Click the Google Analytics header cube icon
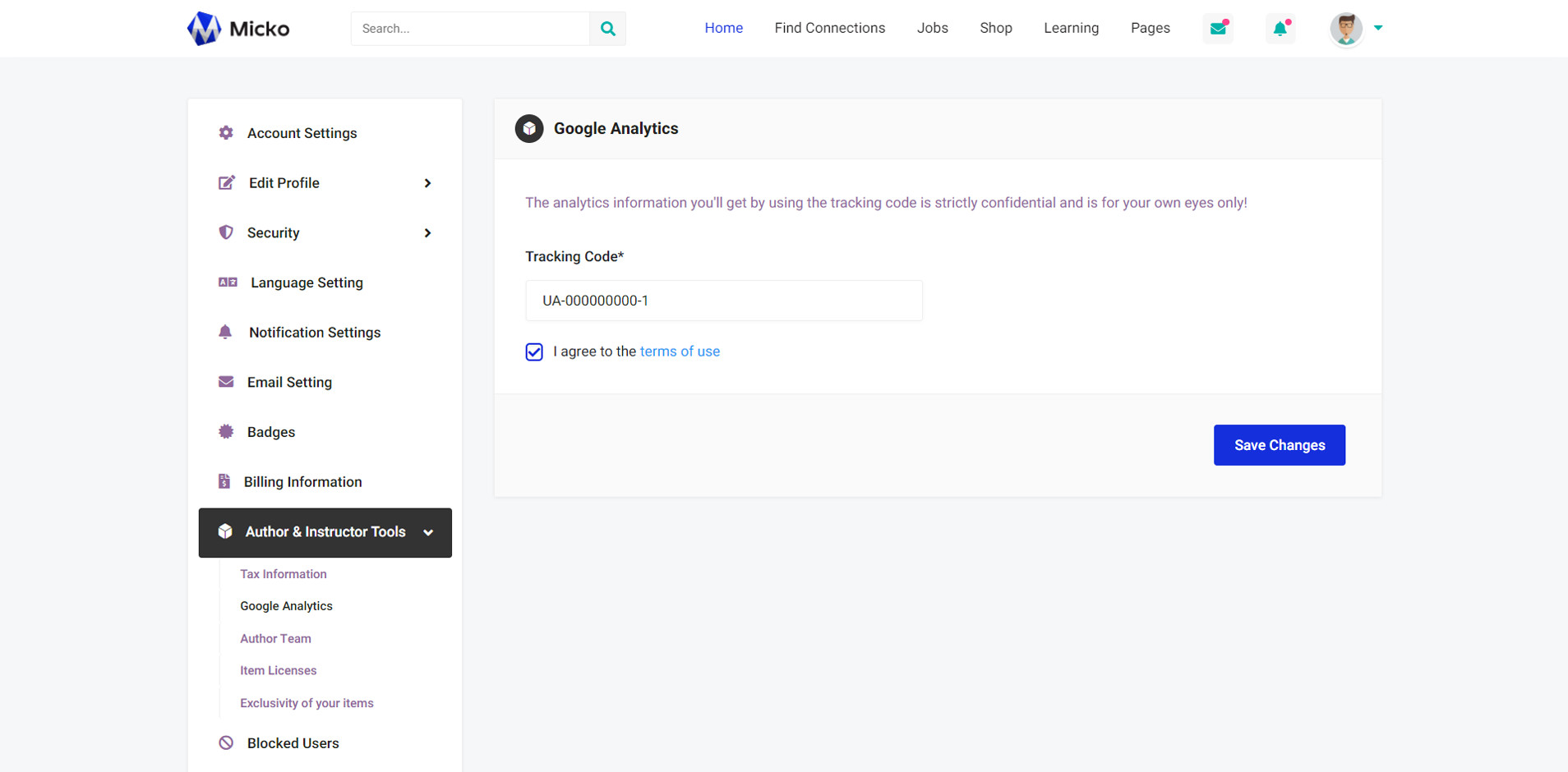Viewport: 1568px width, 772px height. (x=529, y=129)
